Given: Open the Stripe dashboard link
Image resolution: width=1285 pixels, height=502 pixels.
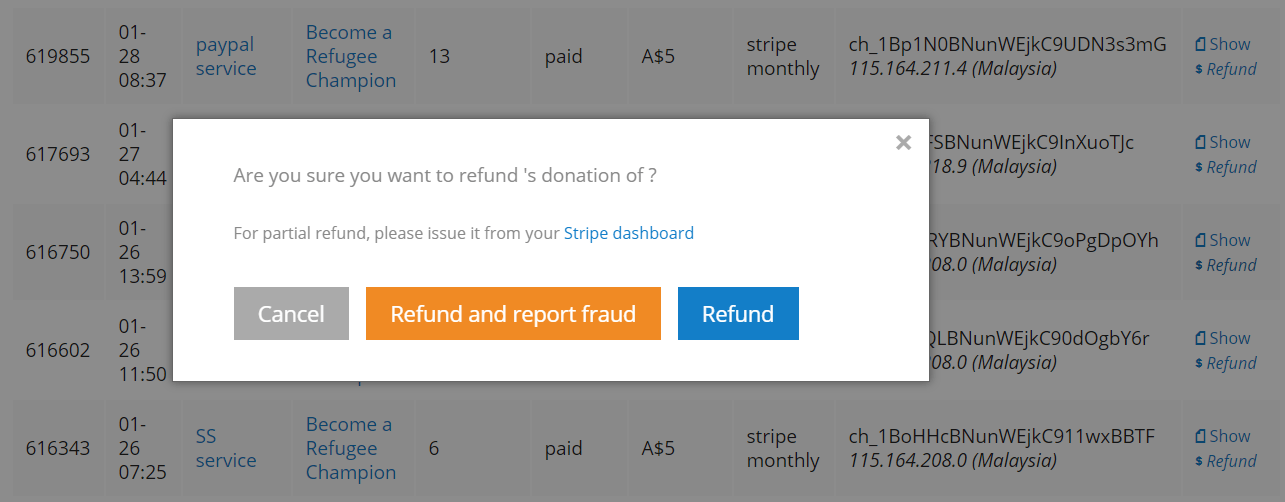Looking at the screenshot, I should 629,233.
